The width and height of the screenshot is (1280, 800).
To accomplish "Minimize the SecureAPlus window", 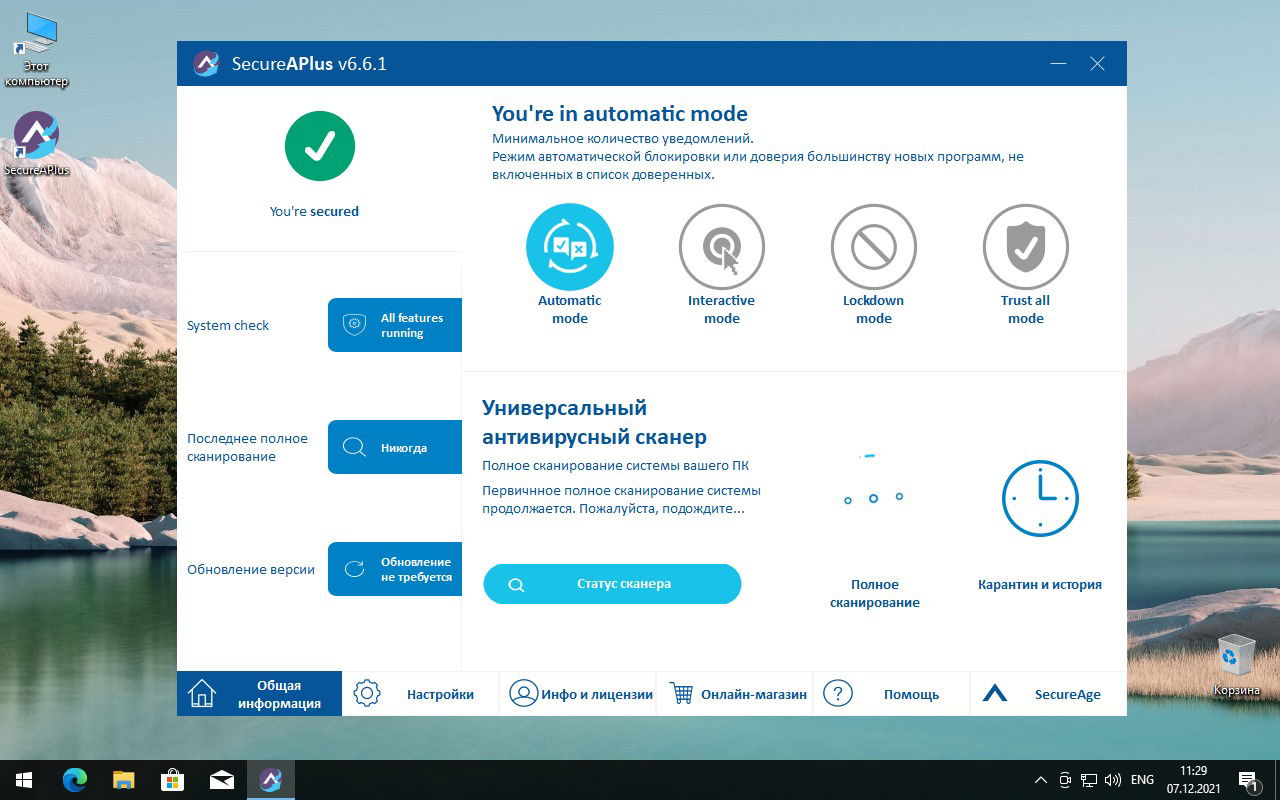I will (1059, 64).
